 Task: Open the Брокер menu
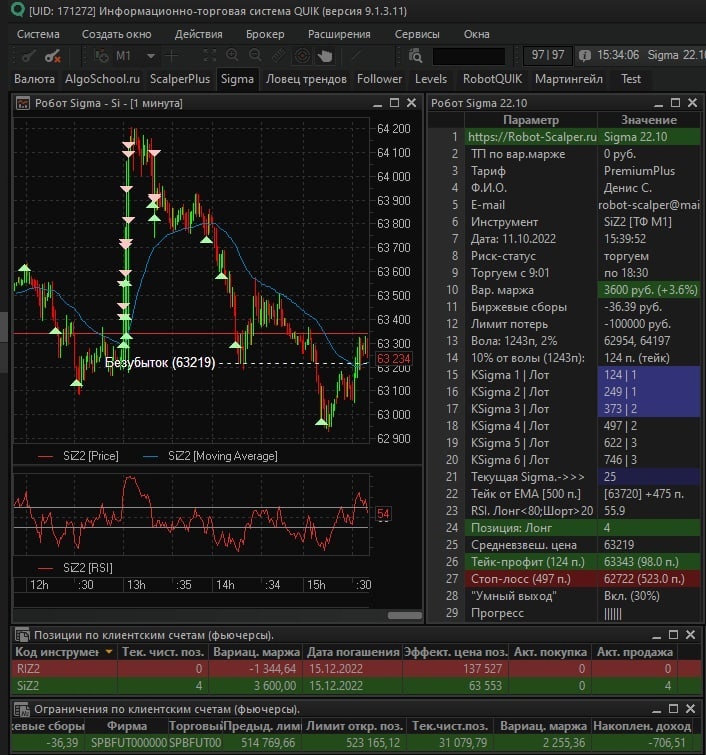pyautogui.click(x=265, y=34)
